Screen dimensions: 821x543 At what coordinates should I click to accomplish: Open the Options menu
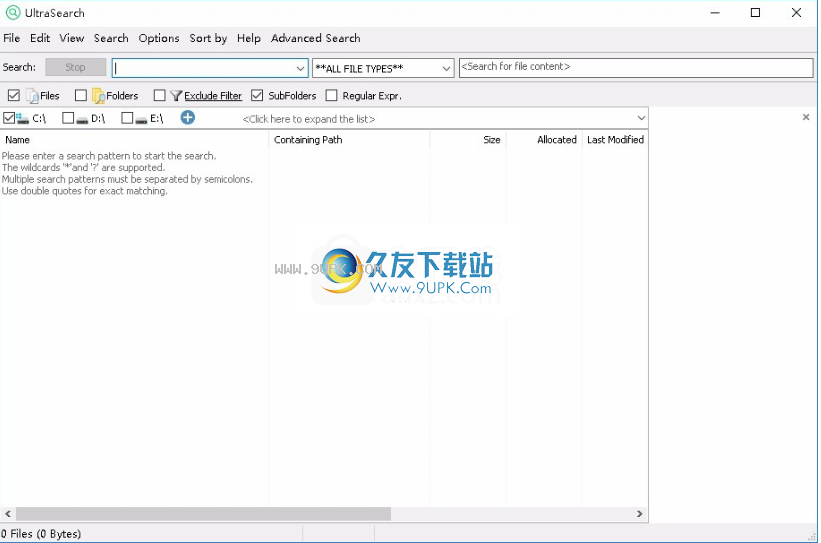159,38
